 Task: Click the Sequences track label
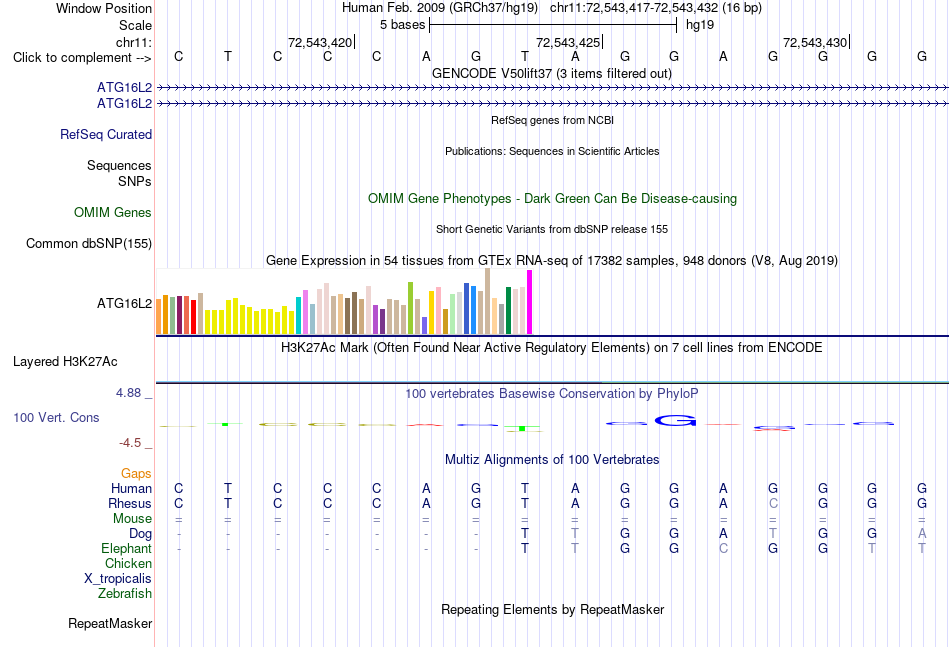pyautogui.click(x=119, y=165)
